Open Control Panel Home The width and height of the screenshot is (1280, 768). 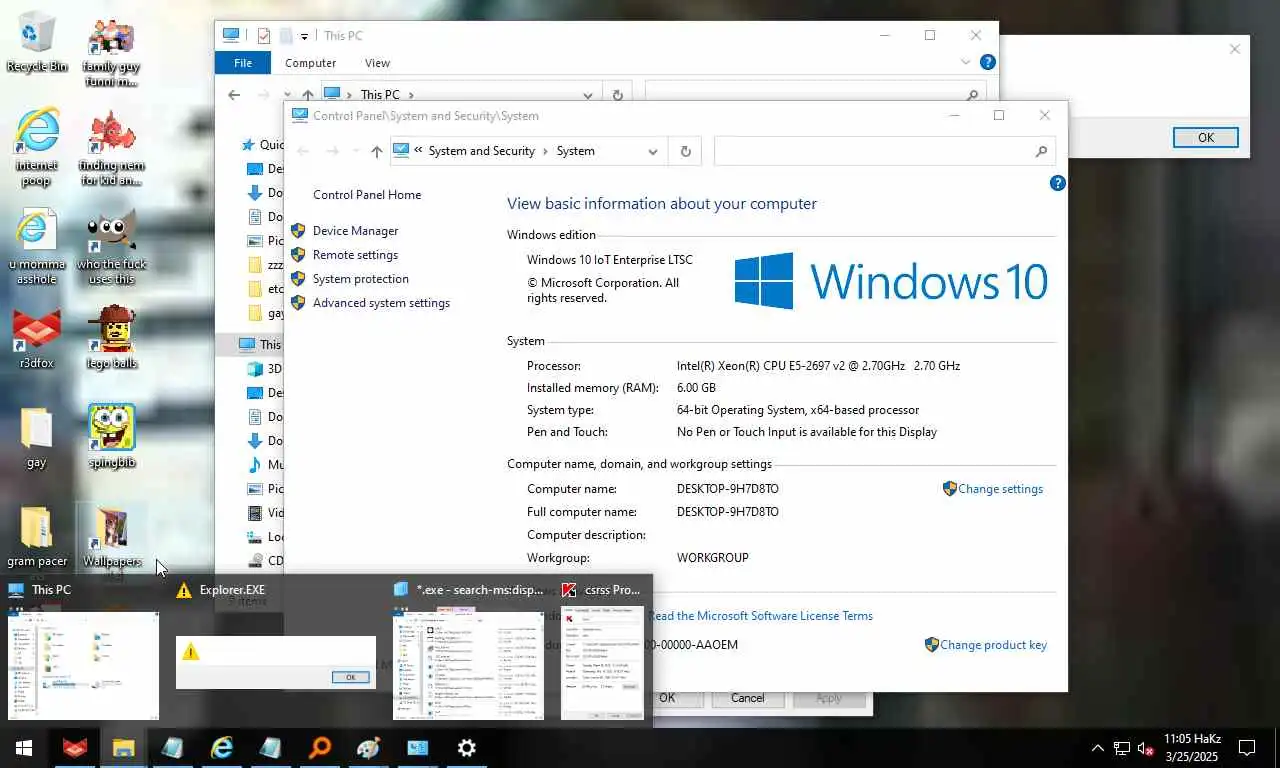click(x=367, y=195)
